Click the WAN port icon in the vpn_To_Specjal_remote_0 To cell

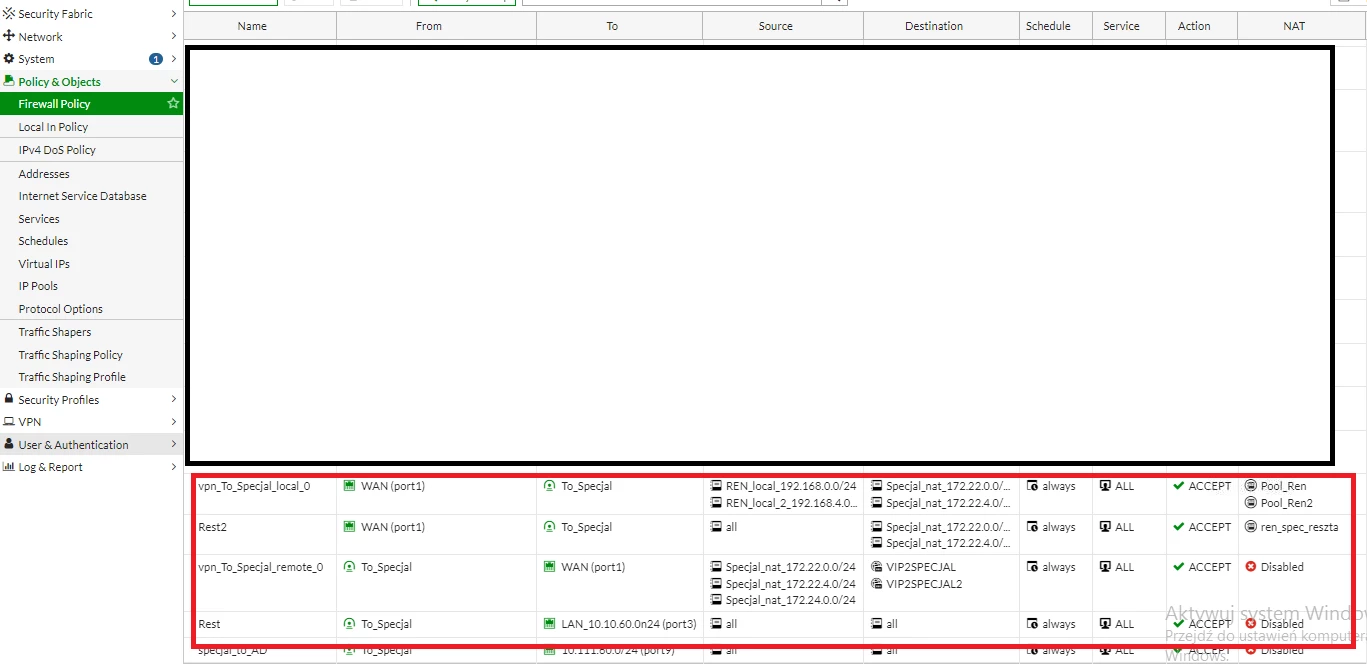549,567
